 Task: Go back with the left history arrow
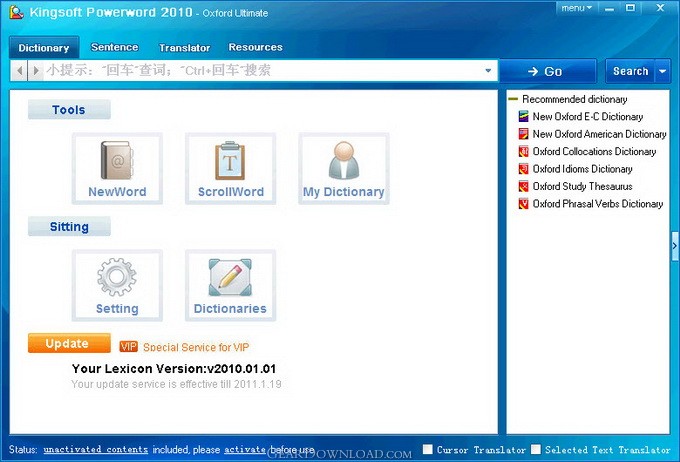tap(19, 70)
